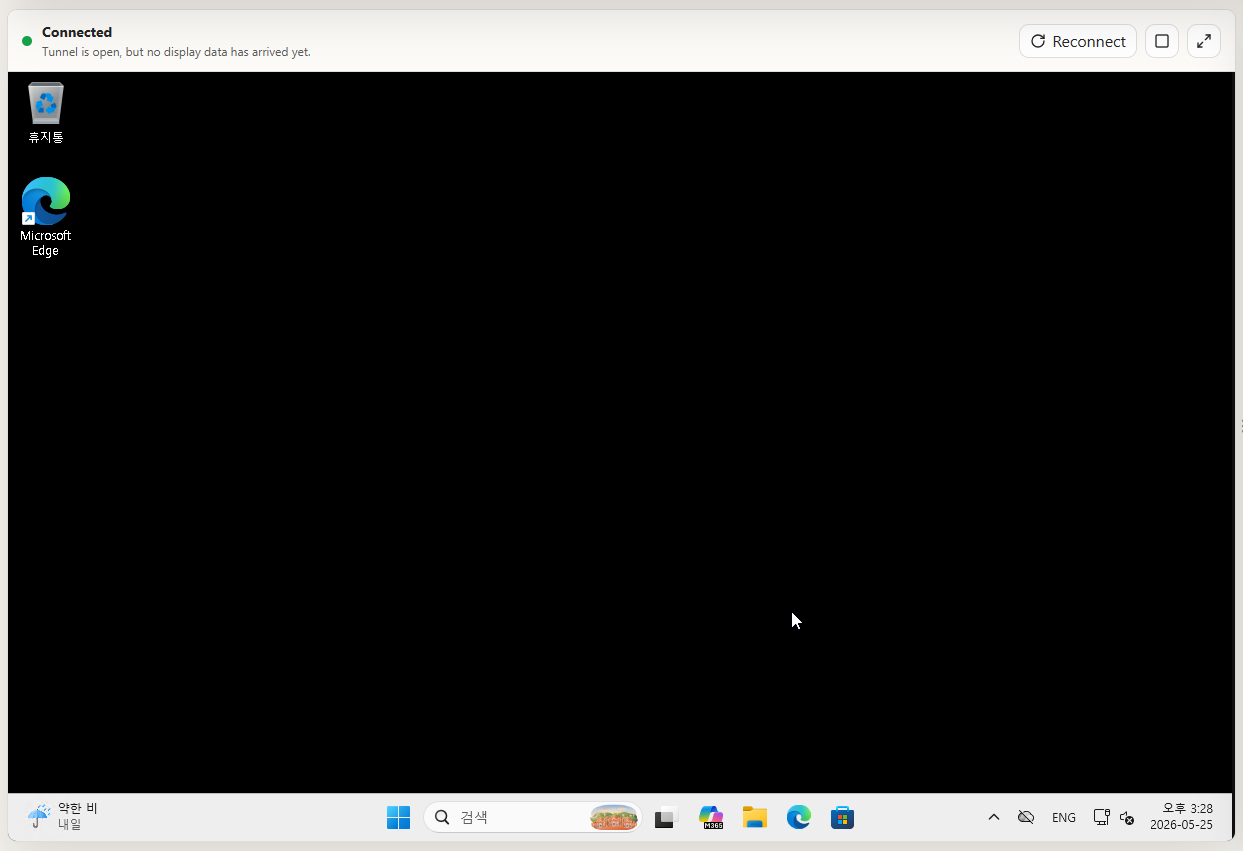Open File Explorer from the taskbar
Viewport: 1243px width, 851px height.
point(755,817)
